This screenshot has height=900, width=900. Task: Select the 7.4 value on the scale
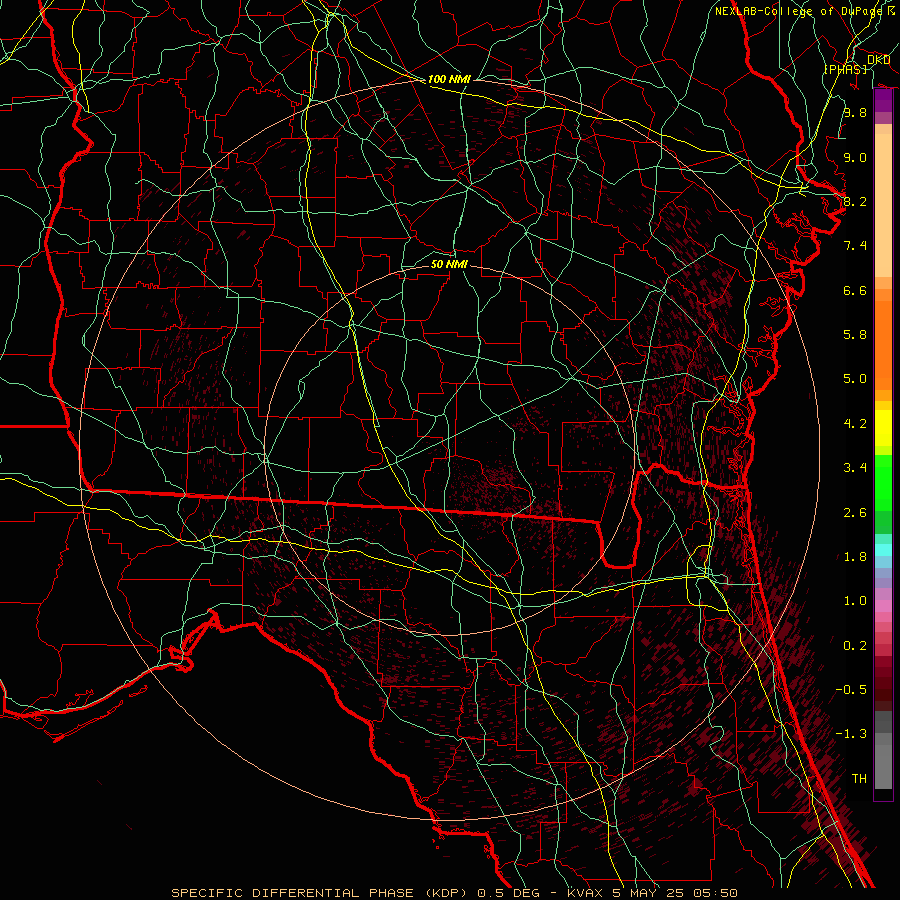[x=855, y=246]
